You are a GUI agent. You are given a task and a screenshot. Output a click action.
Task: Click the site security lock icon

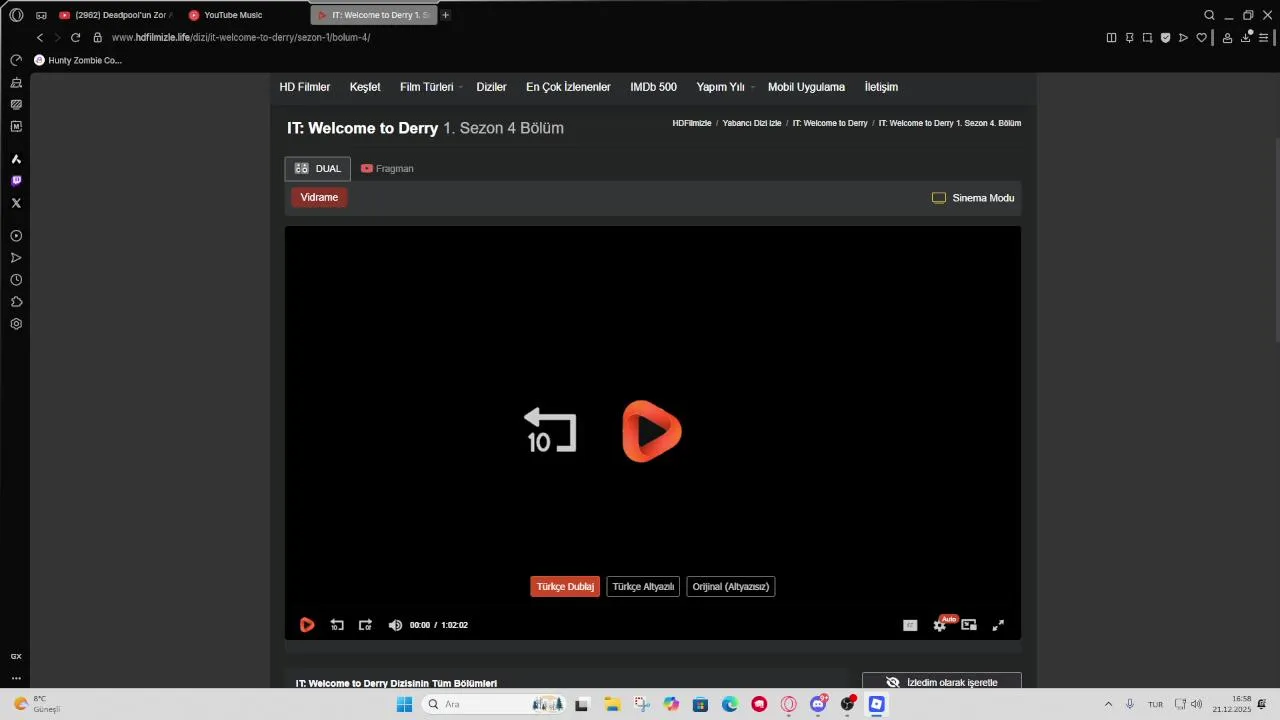click(x=97, y=37)
